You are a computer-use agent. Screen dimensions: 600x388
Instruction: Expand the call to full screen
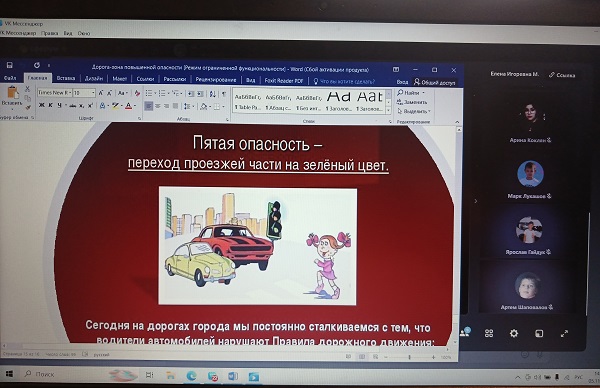click(564, 334)
